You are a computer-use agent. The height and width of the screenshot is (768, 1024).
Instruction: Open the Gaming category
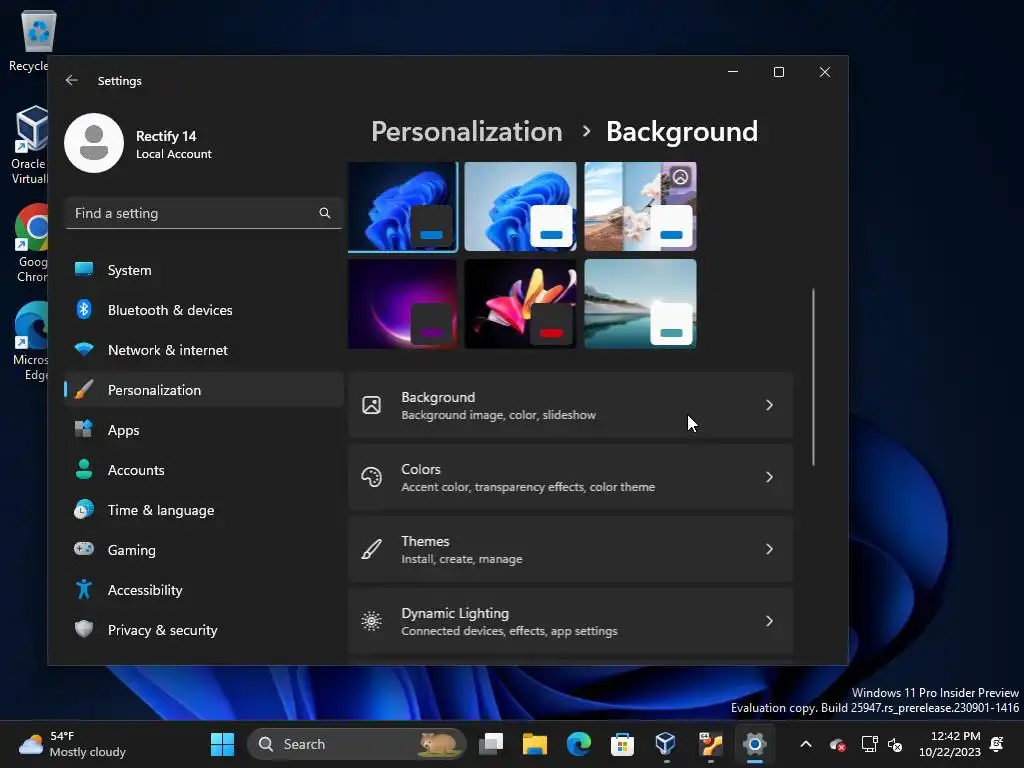(204, 550)
